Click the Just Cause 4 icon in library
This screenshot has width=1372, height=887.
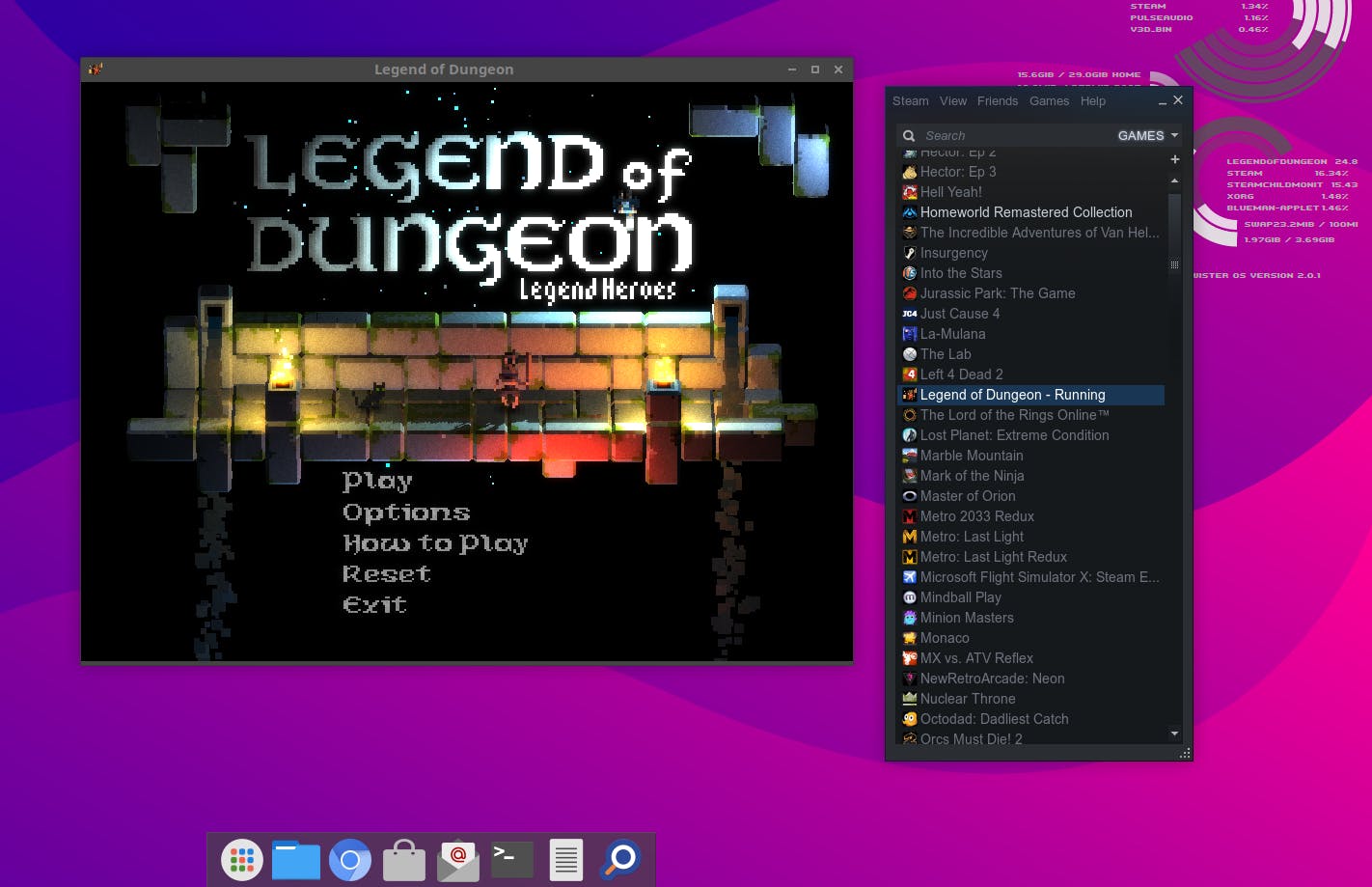click(909, 314)
